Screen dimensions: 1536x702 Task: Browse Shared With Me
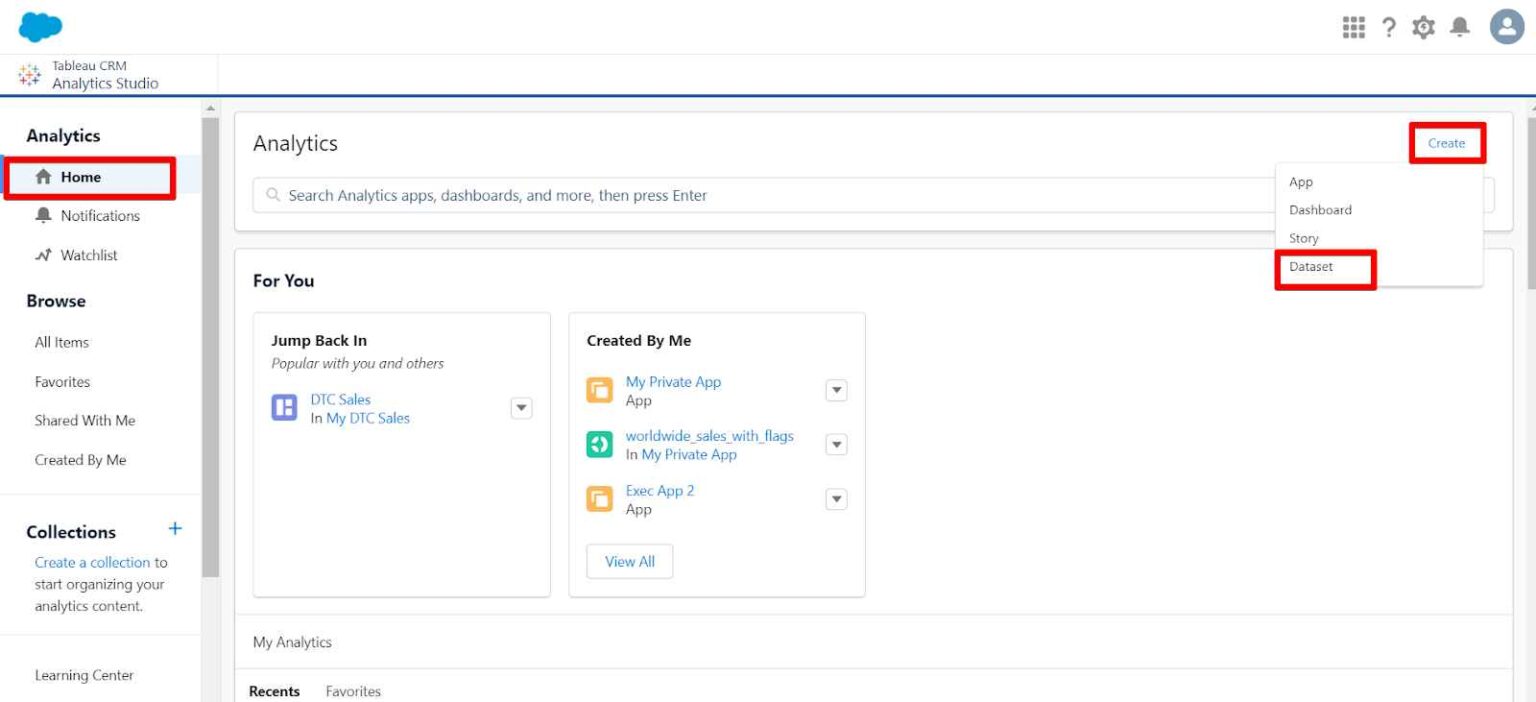coord(85,421)
